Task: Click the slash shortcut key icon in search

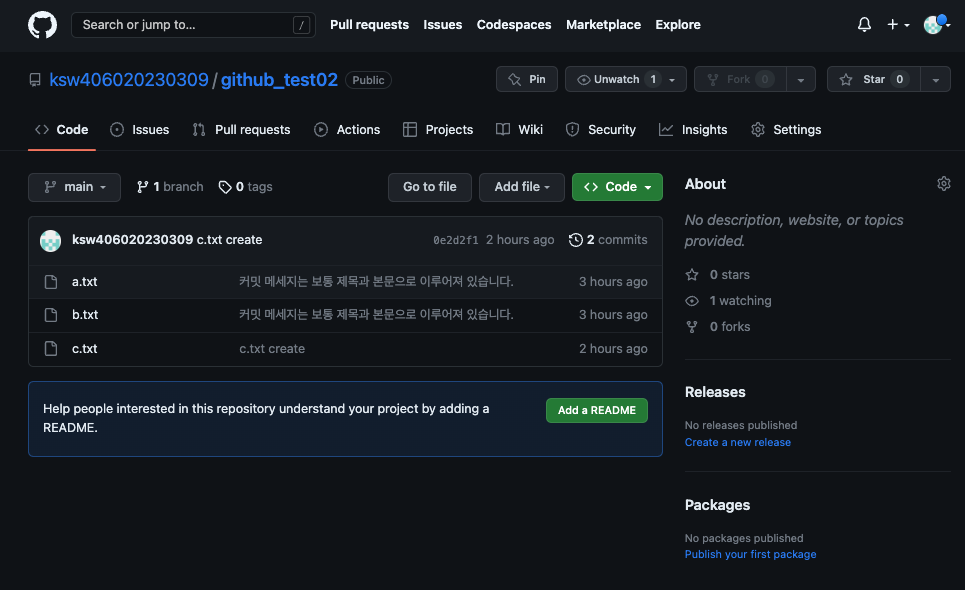Action: pyautogui.click(x=301, y=25)
